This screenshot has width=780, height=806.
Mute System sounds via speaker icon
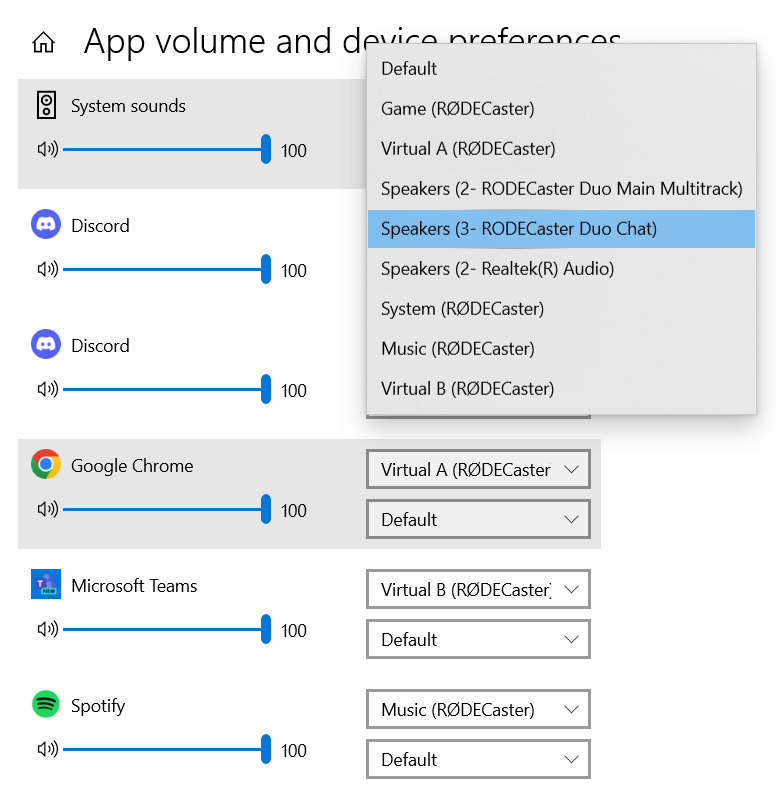click(x=47, y=150)
